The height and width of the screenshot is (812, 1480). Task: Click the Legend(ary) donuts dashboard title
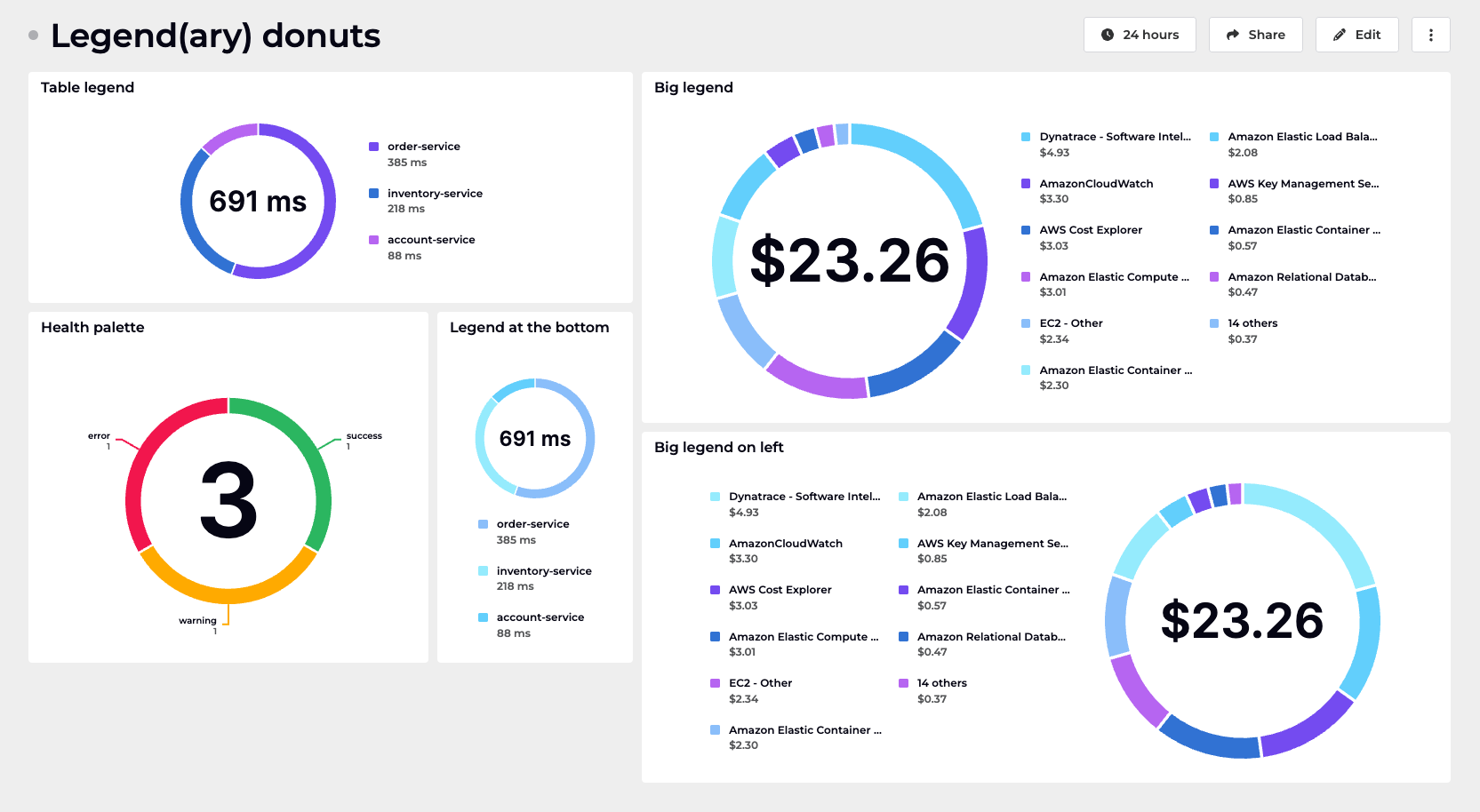[x=215, y=36]
